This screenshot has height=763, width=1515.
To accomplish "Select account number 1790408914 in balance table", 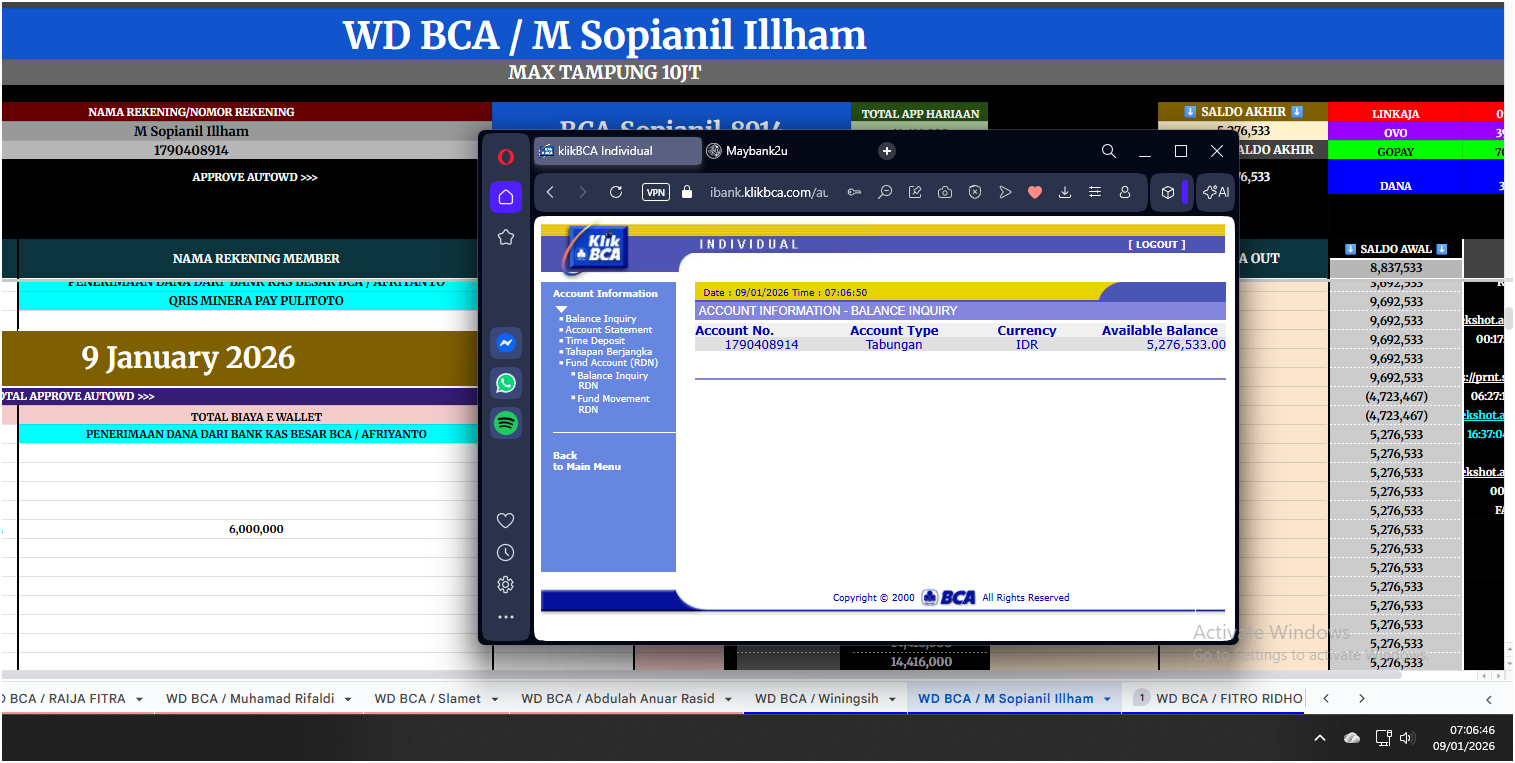I will tap(761, 345).
